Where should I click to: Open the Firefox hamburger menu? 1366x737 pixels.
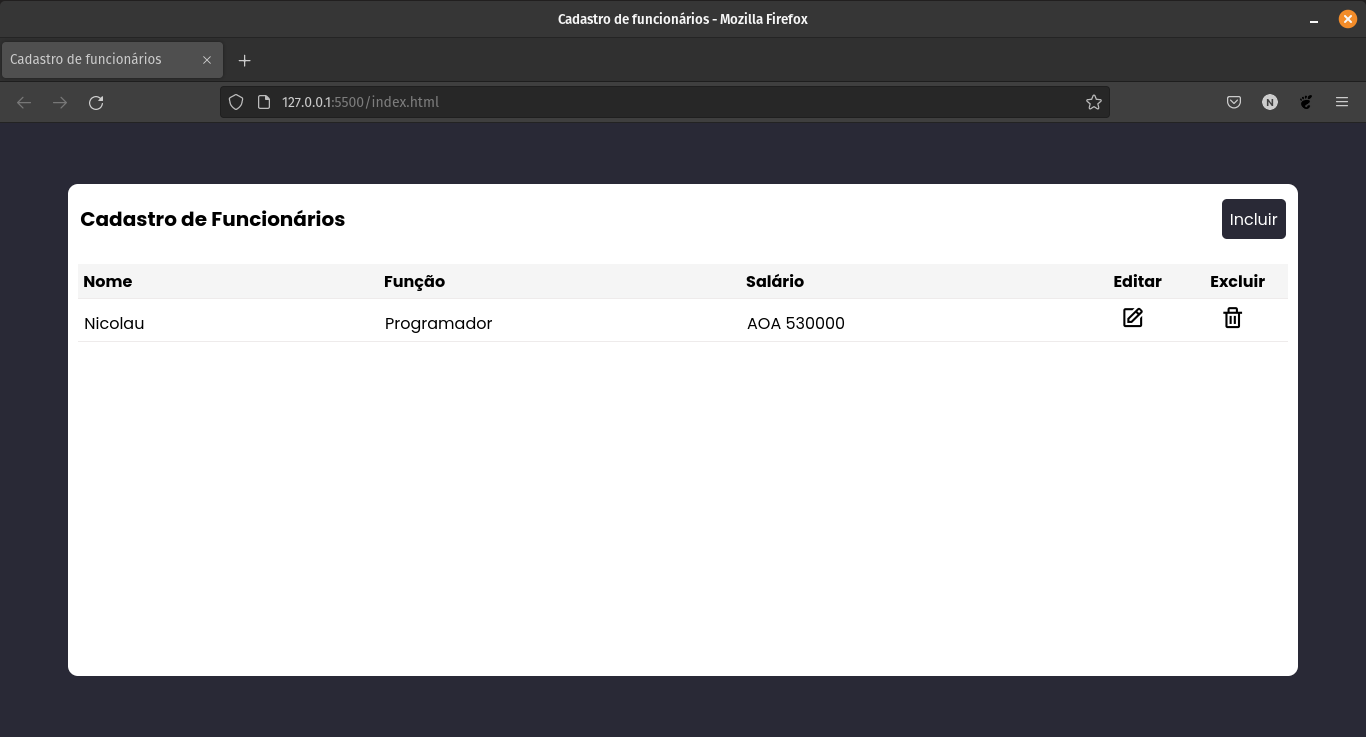click(x=1342, y=102)
